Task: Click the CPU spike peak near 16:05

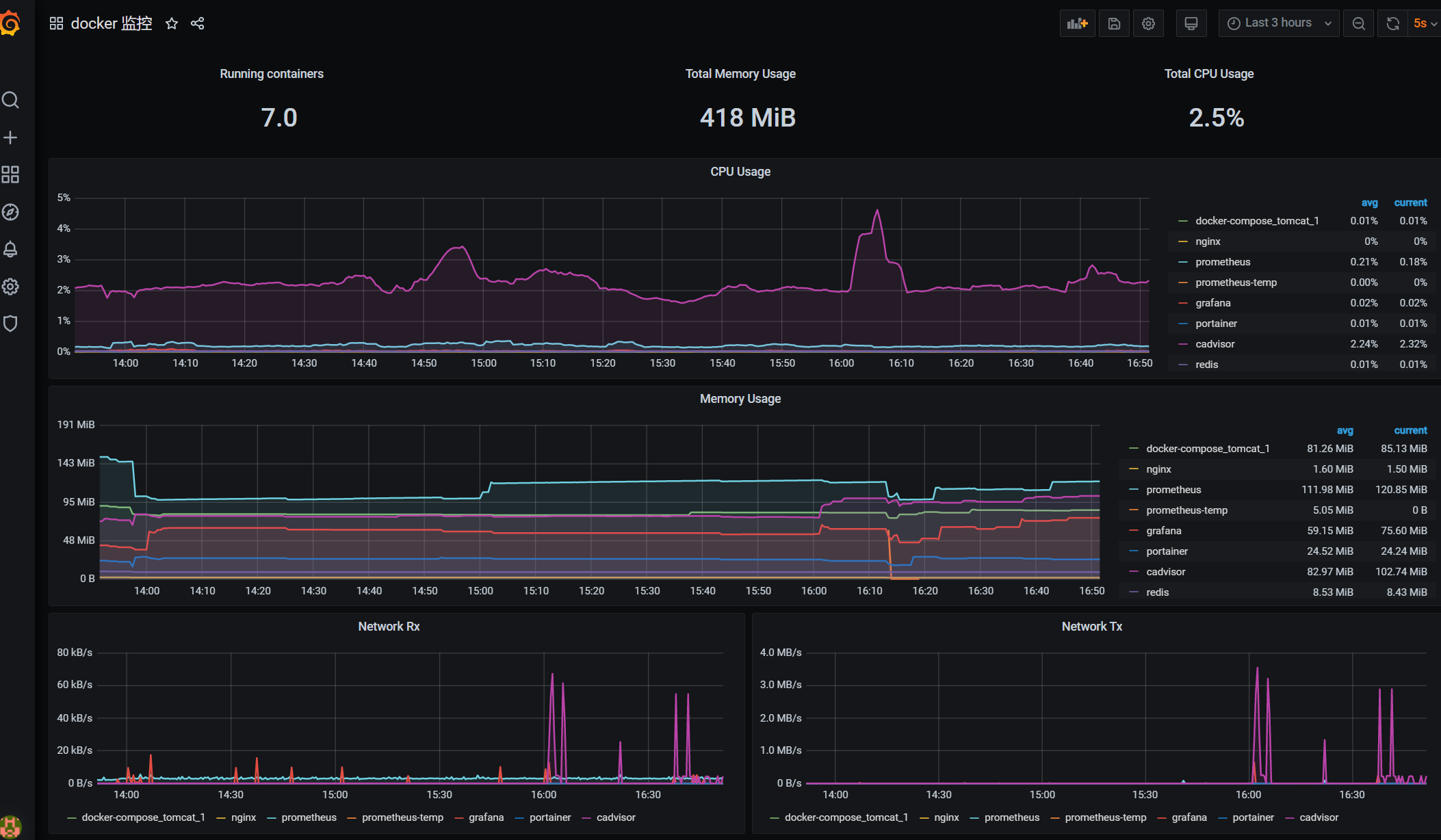Action: [877, 211]
